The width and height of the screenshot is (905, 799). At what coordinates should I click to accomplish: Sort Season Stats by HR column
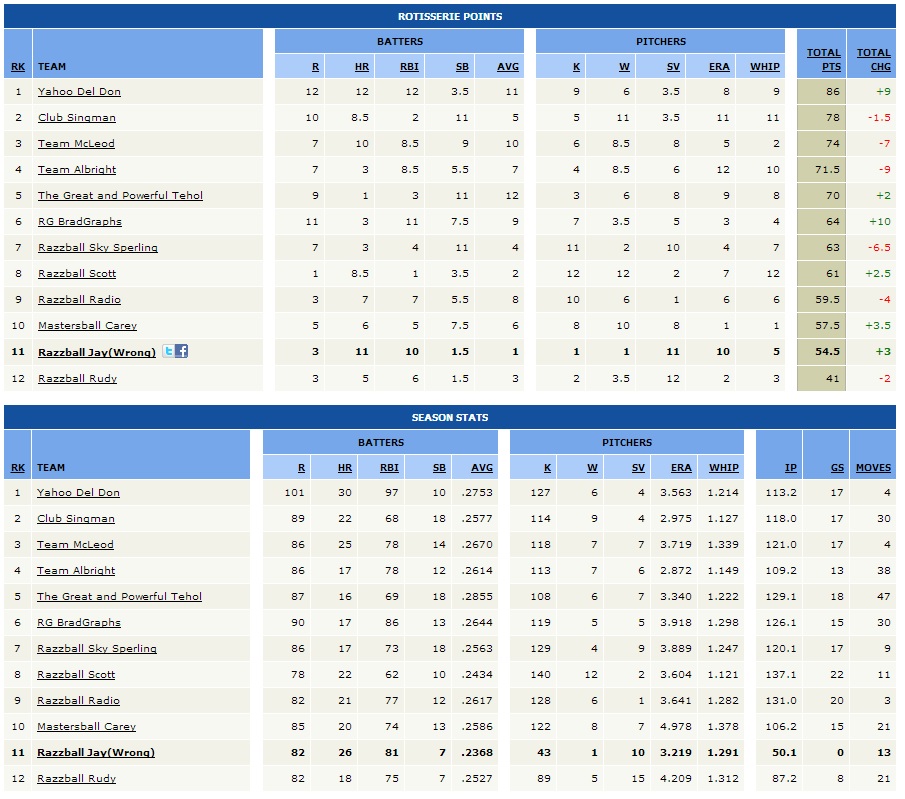[x=345, y=468]
